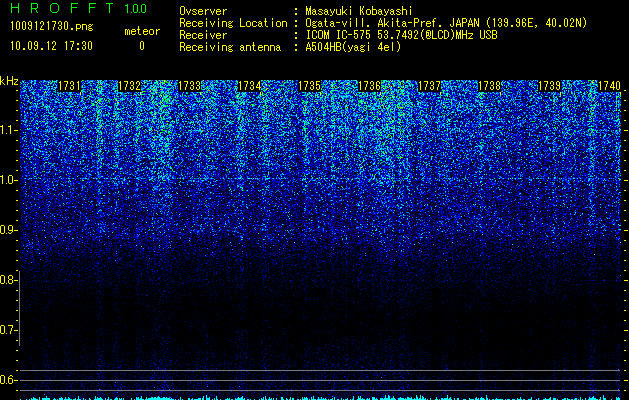Image resolution: width=629 pixels, height=400 pixels.
Task: Click the 1734 time marker
Action: 250,86
